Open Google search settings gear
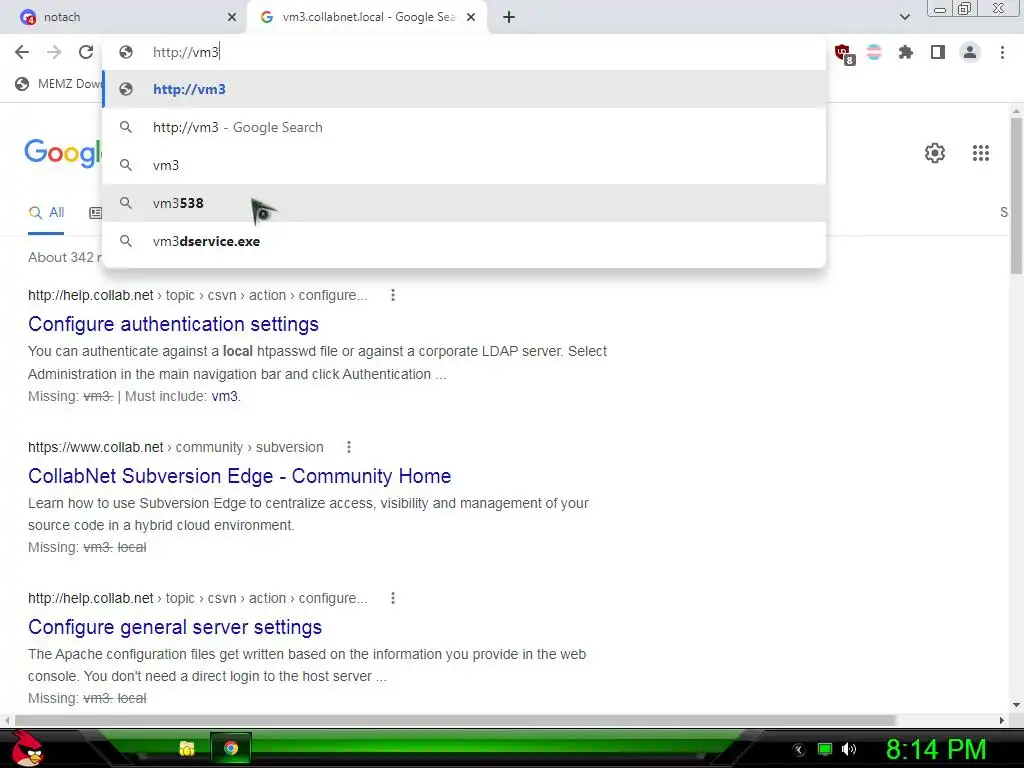Viewport: 1024px width, 768px height. coord(935,153)
